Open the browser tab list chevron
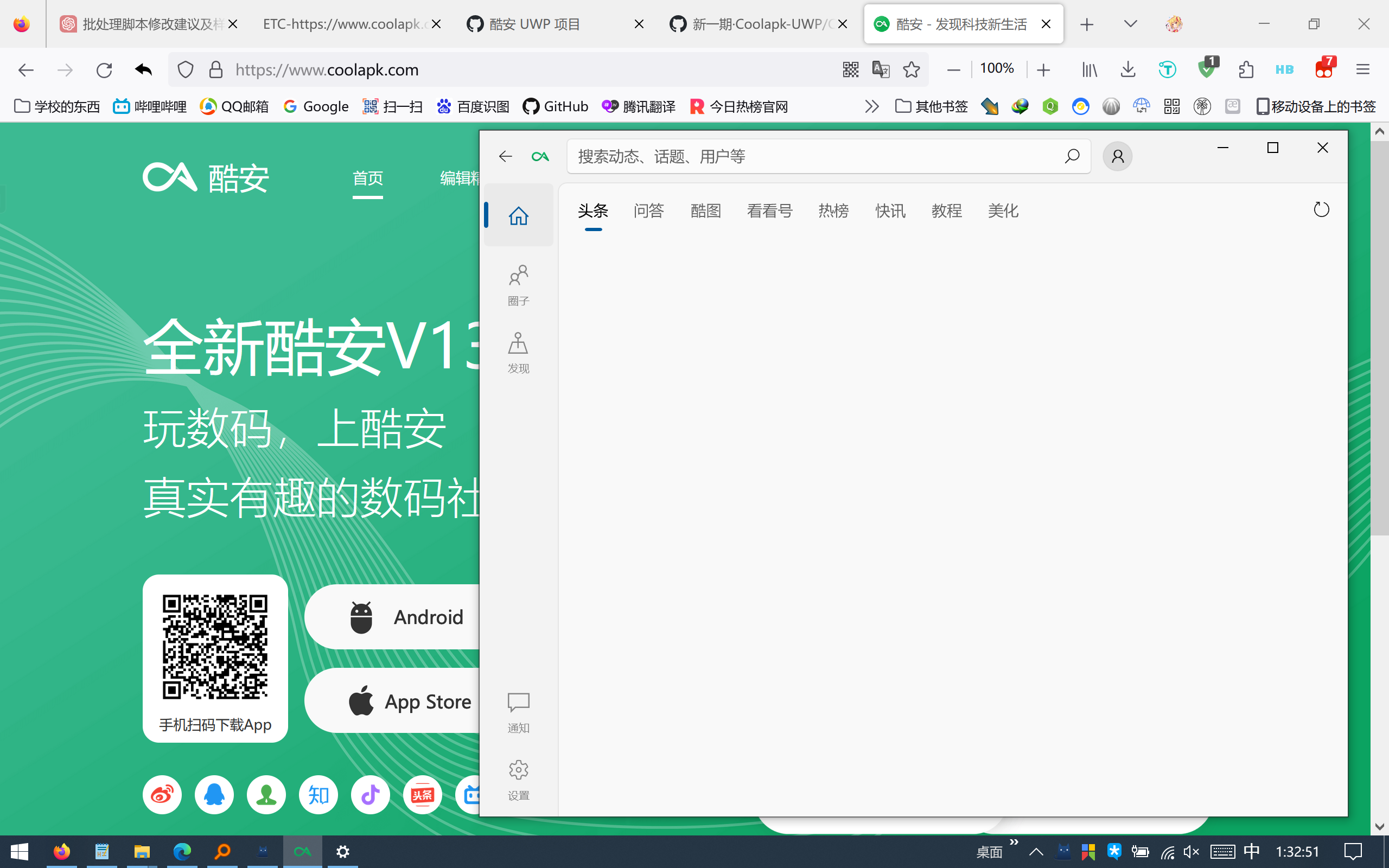Viewport: 1389px width, 868px height. point(1129,23)
